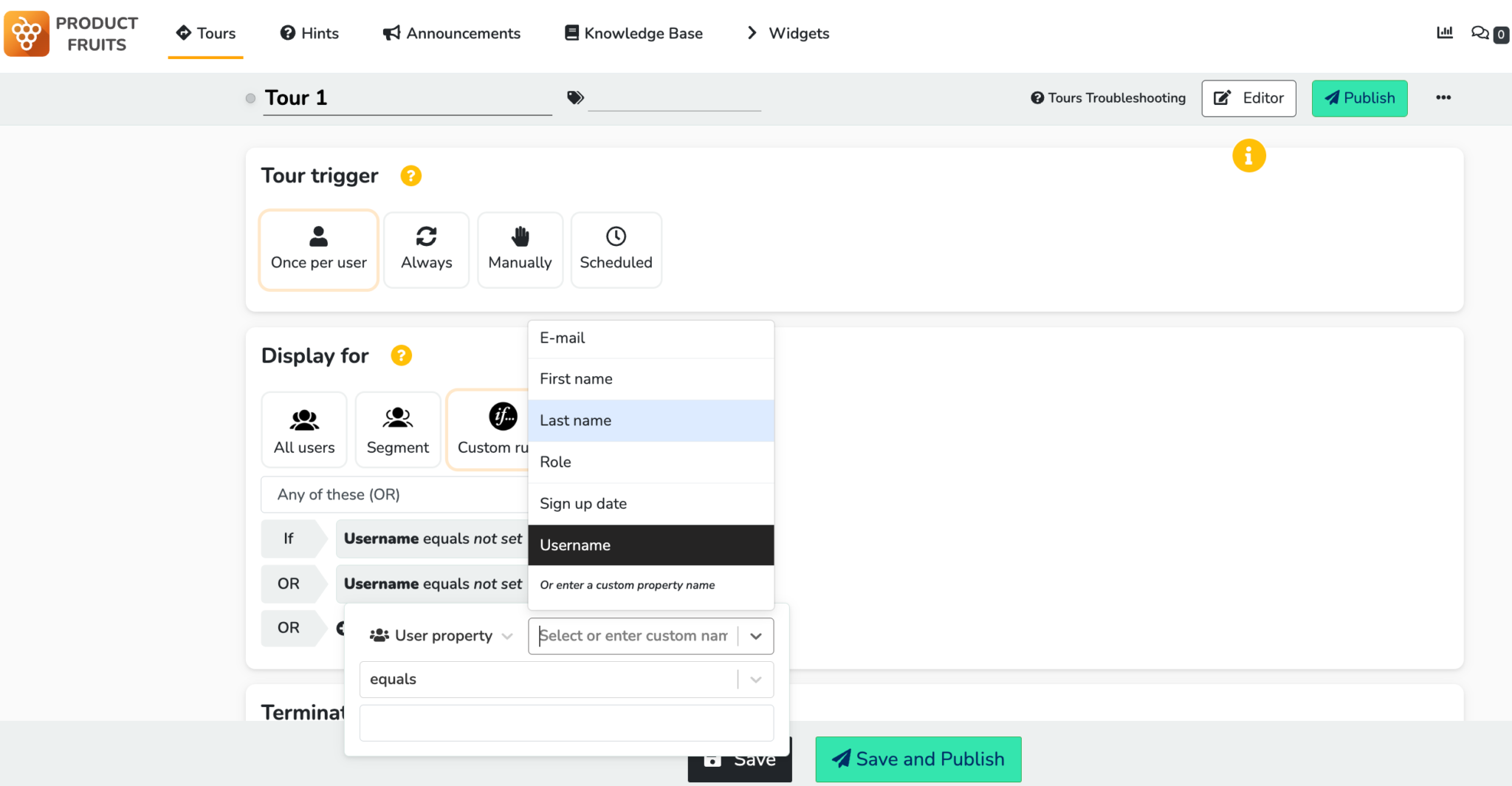Open the Tours Troubleshooting link
Screen dimensions: 1512x786
[x=1108, y=98]
